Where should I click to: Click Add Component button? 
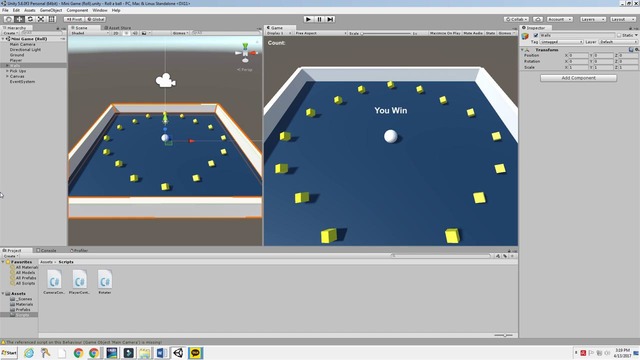pyautogui.click(x=578, y=78)
